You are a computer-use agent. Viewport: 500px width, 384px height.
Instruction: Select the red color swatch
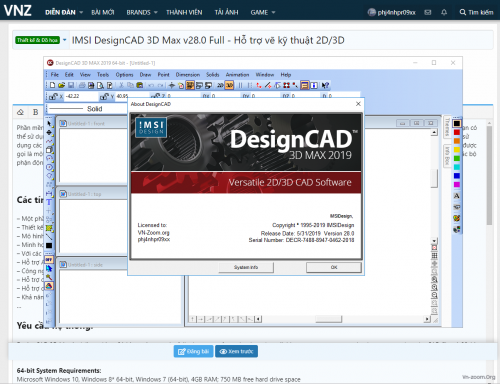[457, 132]
